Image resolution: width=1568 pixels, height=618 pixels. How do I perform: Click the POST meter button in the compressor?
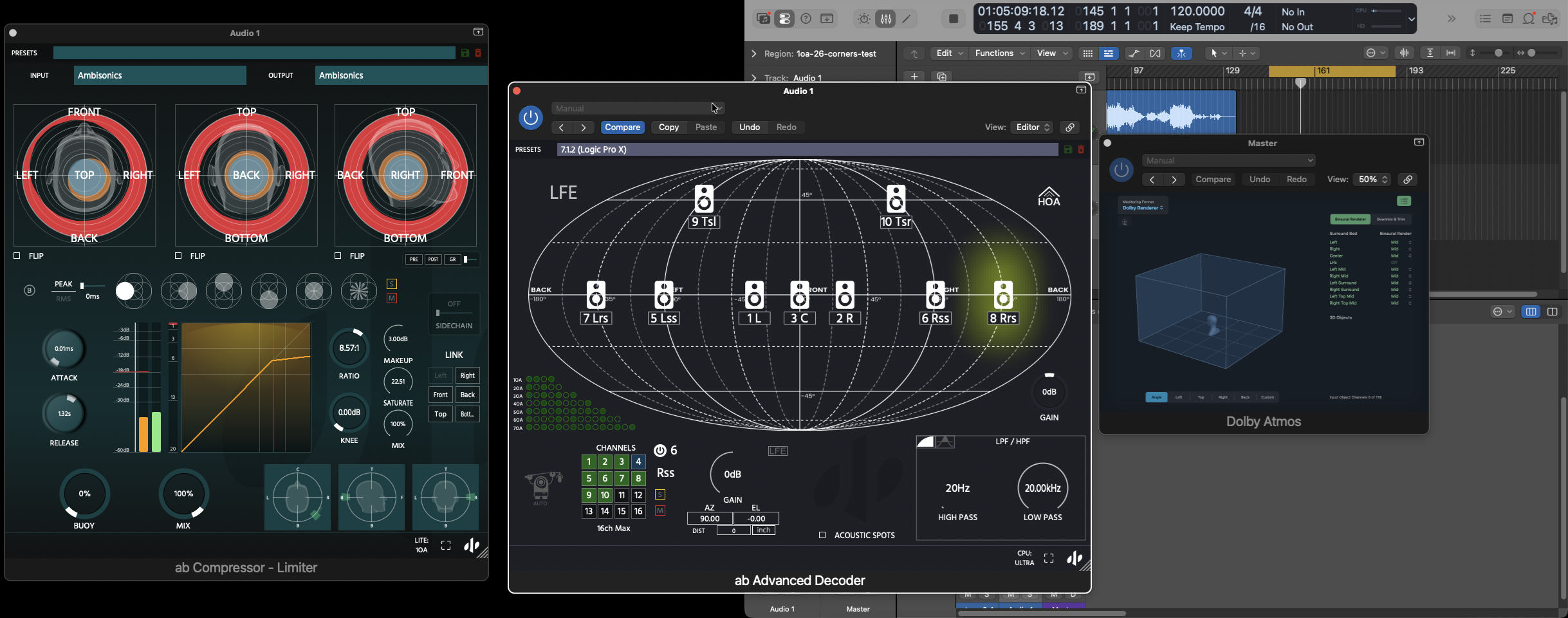433,259
